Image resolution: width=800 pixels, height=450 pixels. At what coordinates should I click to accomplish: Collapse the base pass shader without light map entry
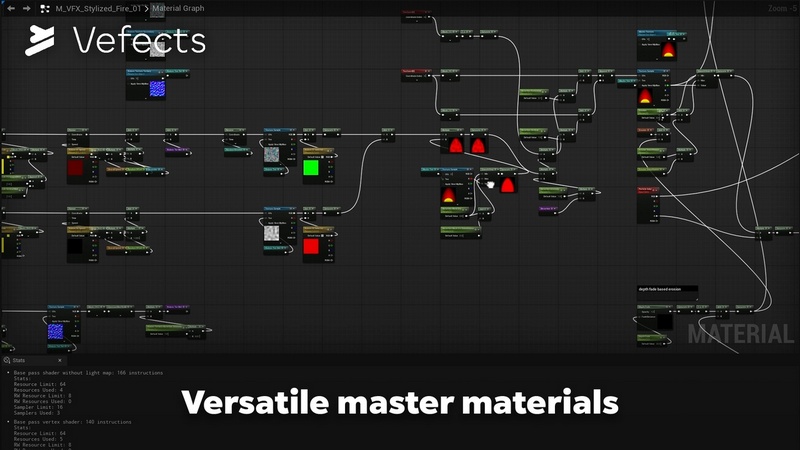7,371
